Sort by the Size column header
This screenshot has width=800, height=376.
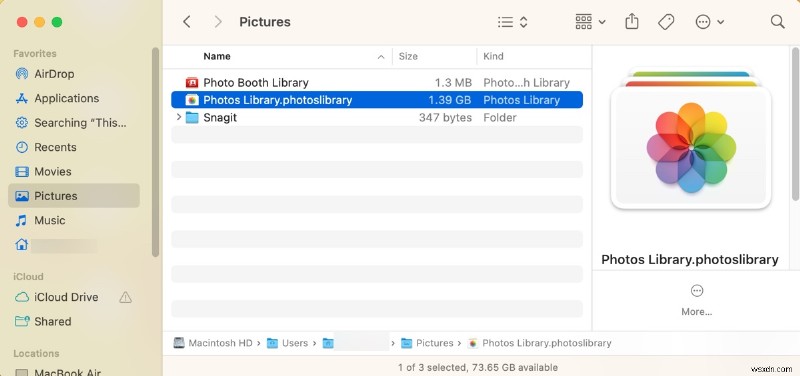(x=408, y=56)
